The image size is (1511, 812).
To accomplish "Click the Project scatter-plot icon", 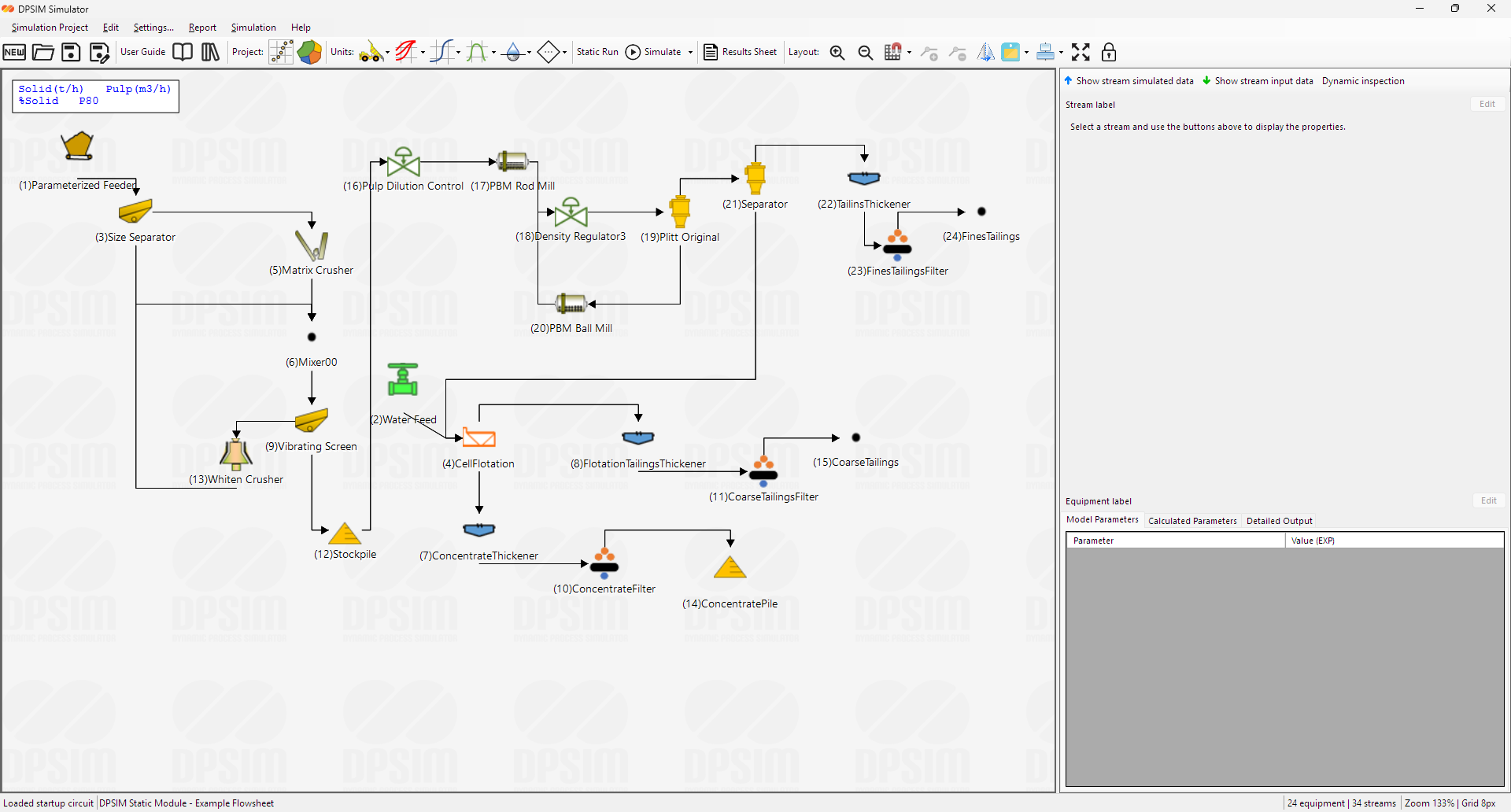I will 281,53.
